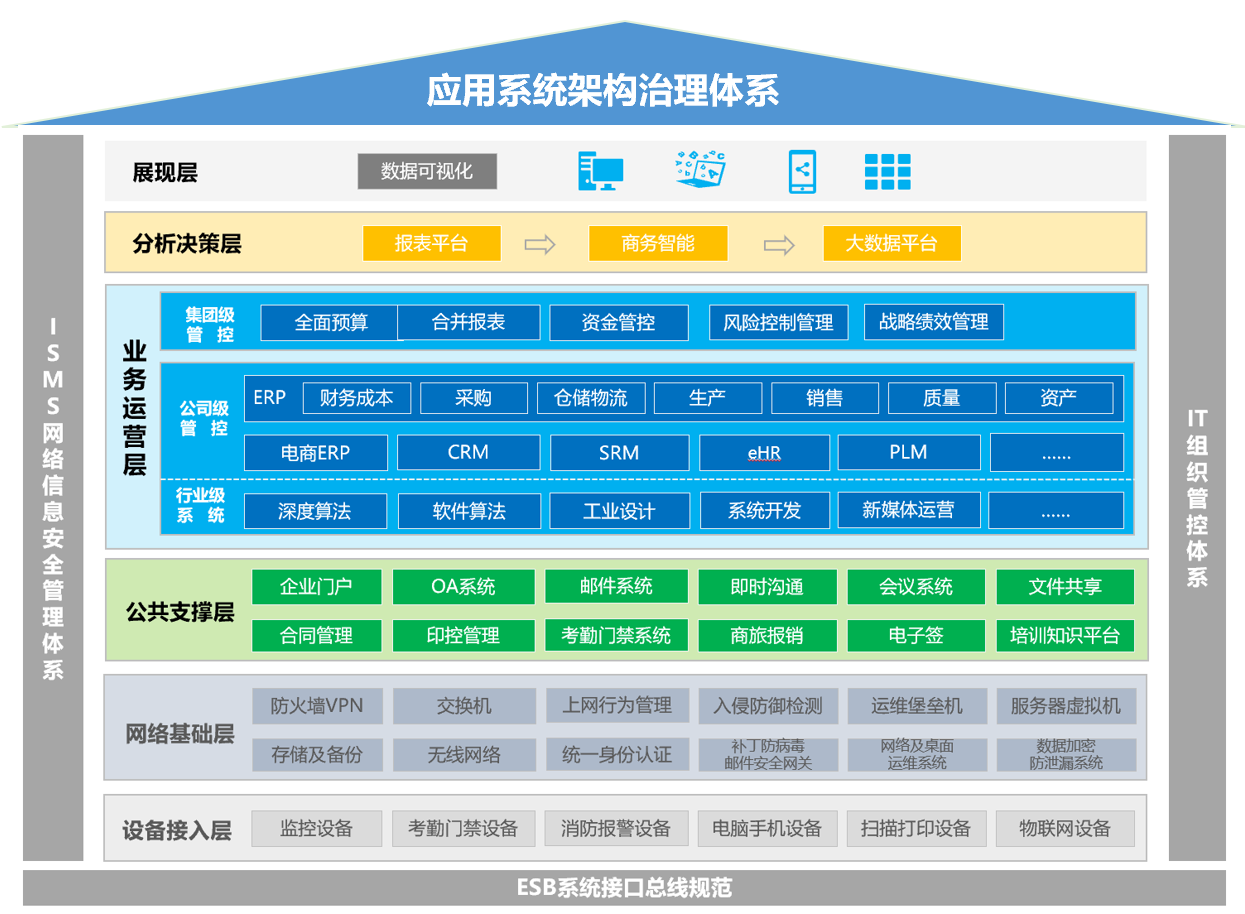The height and width of the screenshot is (914, 1245).
Task: Click the 新媒体运营 box
Action: [909, 511]
